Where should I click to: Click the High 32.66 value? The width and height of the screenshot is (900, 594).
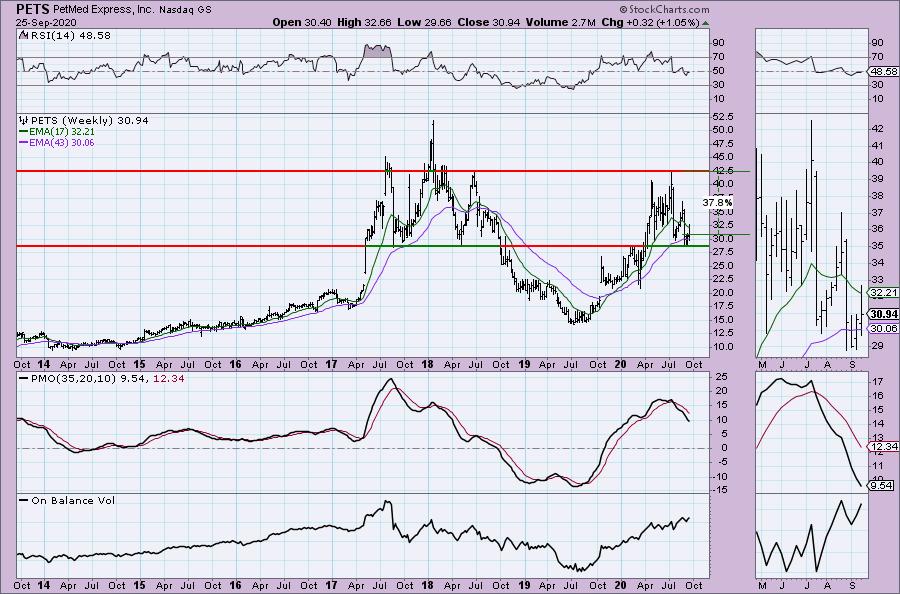[364, 22]
